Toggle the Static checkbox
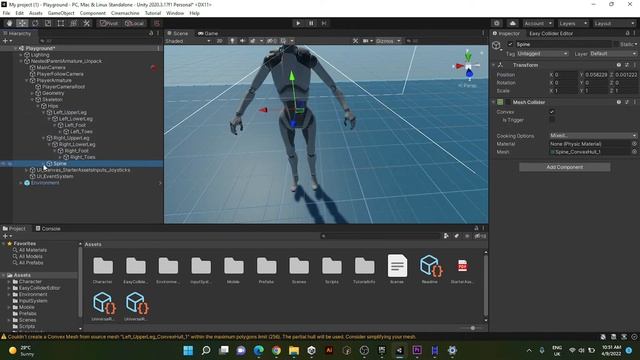This screenshot has height=360, width=640. (x=616, y=44)
